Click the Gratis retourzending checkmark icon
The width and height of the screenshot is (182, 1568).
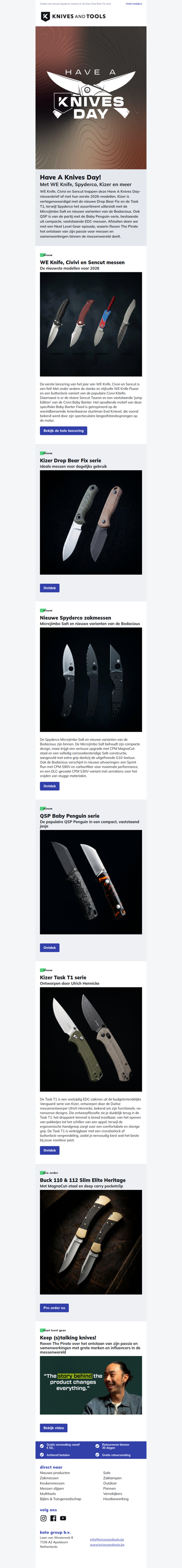tap(97, 1455)
